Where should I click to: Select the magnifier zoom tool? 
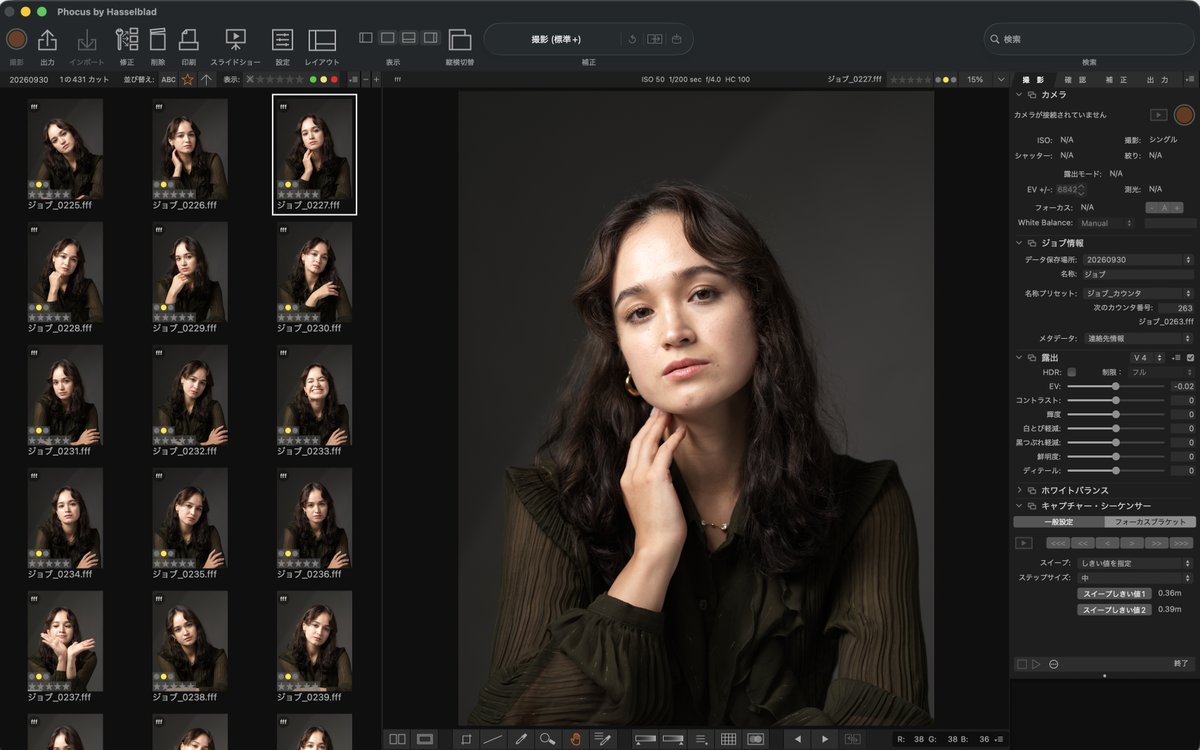coord(547,739)
